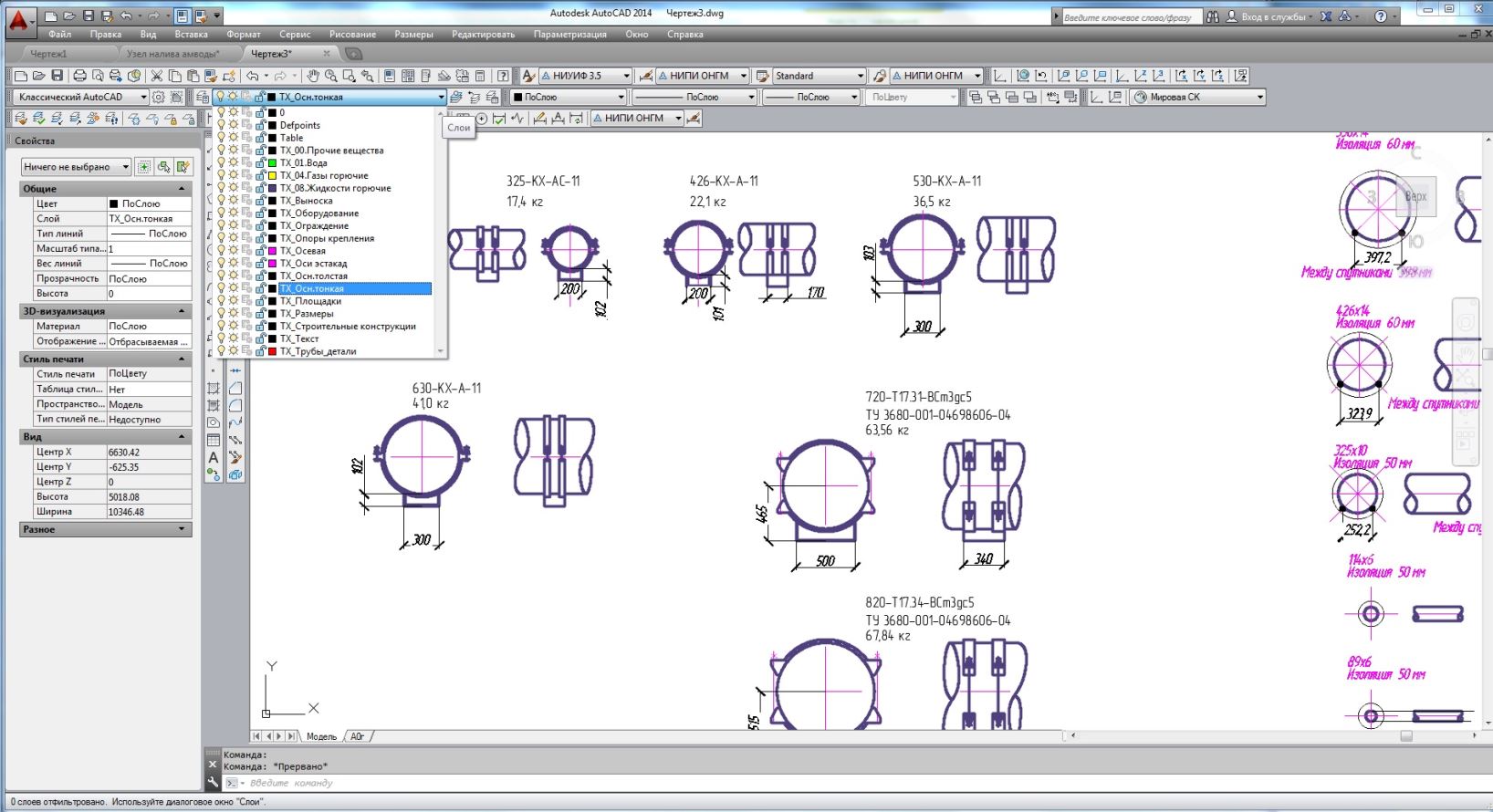Toggle freeze sun icon for layer Table
Screen dimensions: 1493x812
click(234, 138)
